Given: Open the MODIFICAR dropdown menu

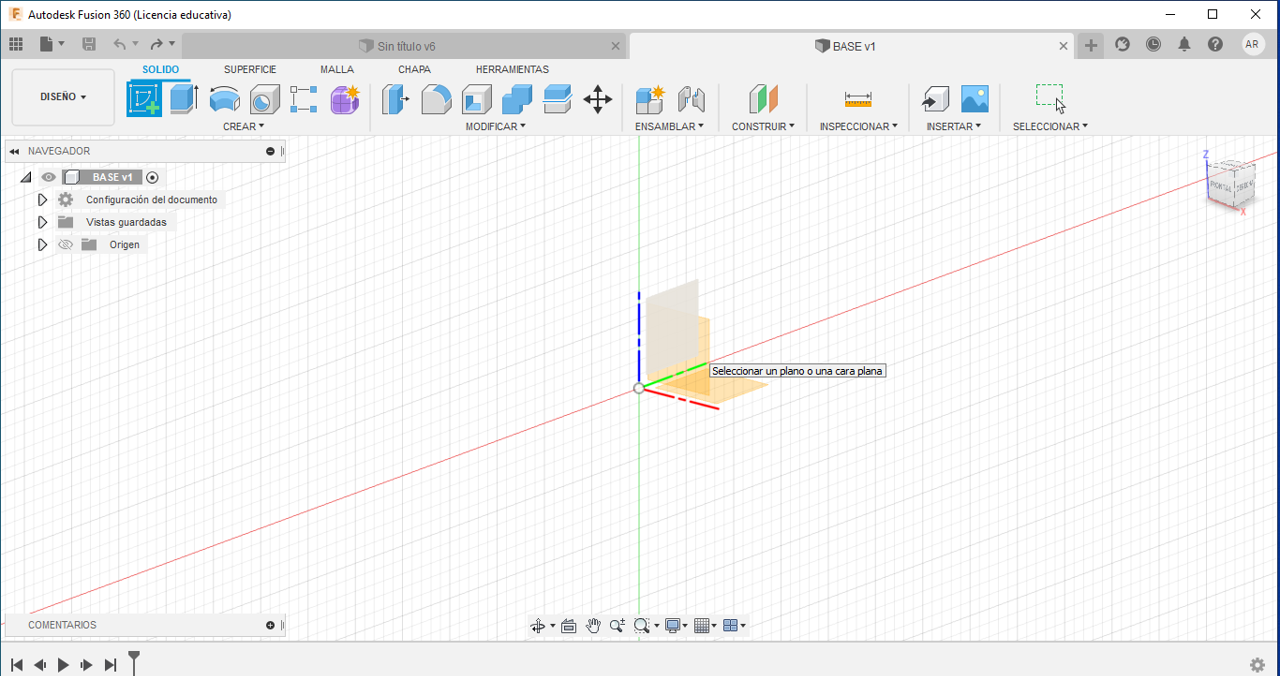Looking at the screenshot, I should (x=495, y=127).
